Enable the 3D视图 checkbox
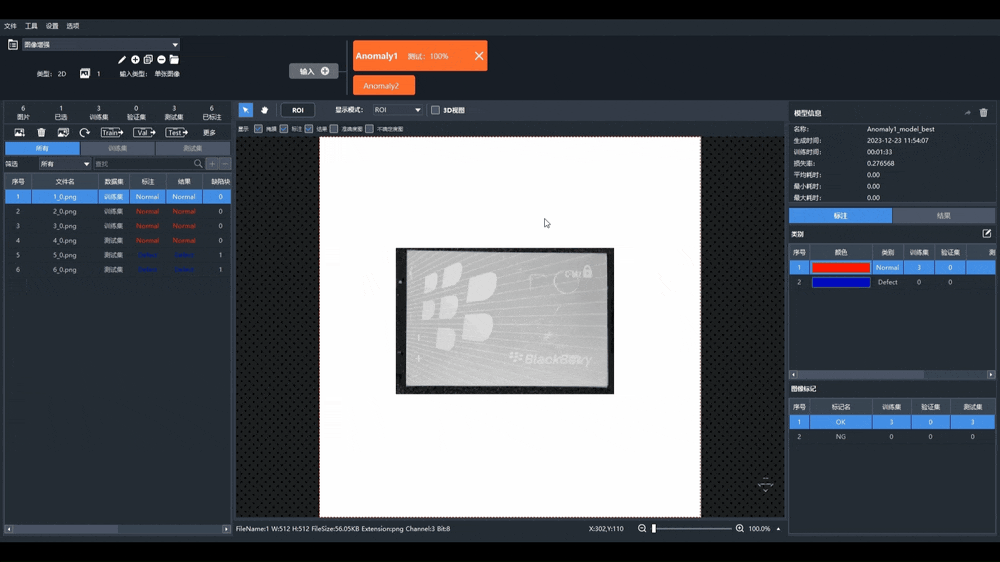The height and width of the screenshot is (562, 1000). 436,110
